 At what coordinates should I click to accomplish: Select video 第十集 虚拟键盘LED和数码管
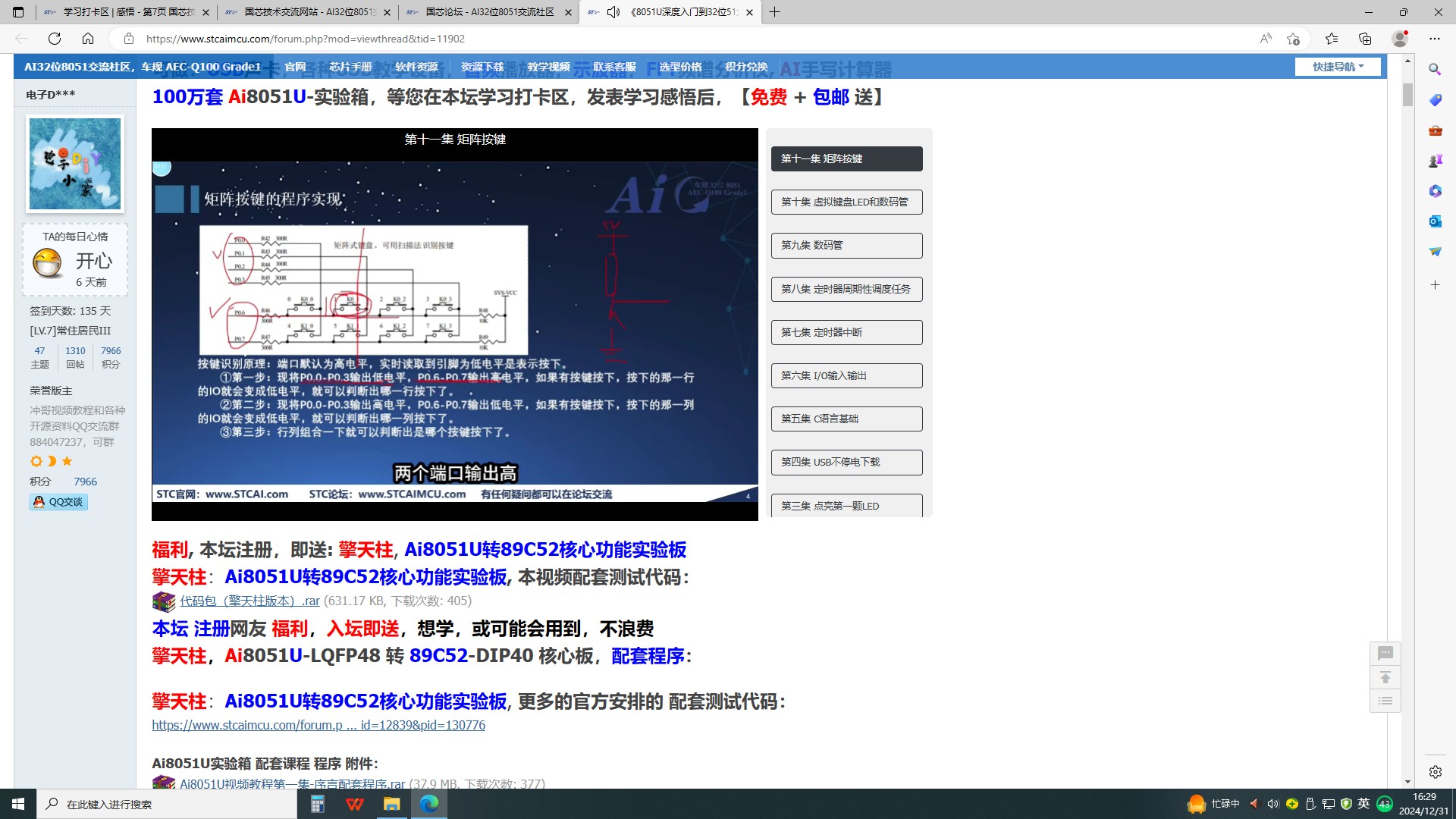[846, 202]
